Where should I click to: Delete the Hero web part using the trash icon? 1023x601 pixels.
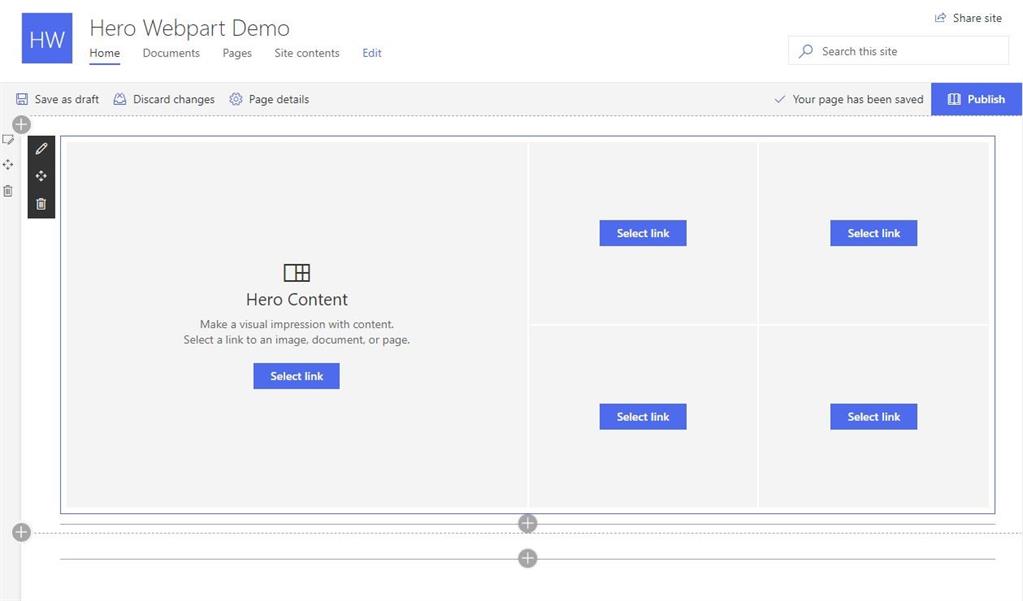[40, 203]
